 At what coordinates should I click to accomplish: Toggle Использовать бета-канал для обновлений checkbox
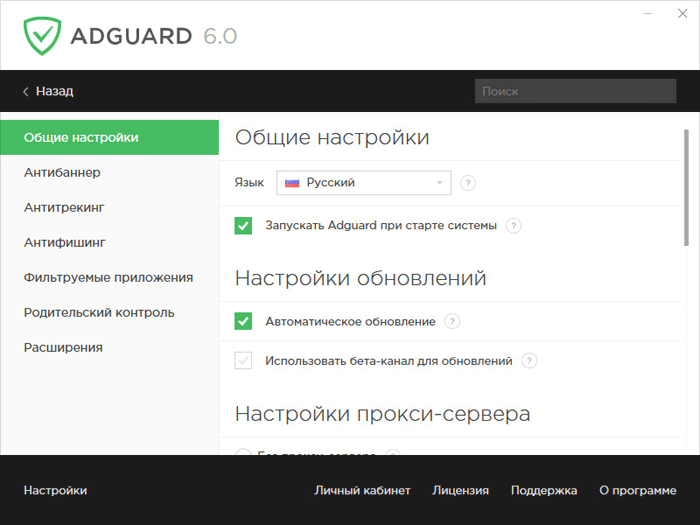pos(243,360)
